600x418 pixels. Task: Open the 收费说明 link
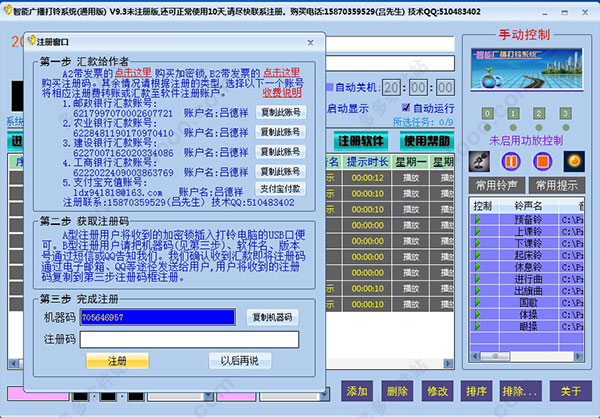click(282, 93)
